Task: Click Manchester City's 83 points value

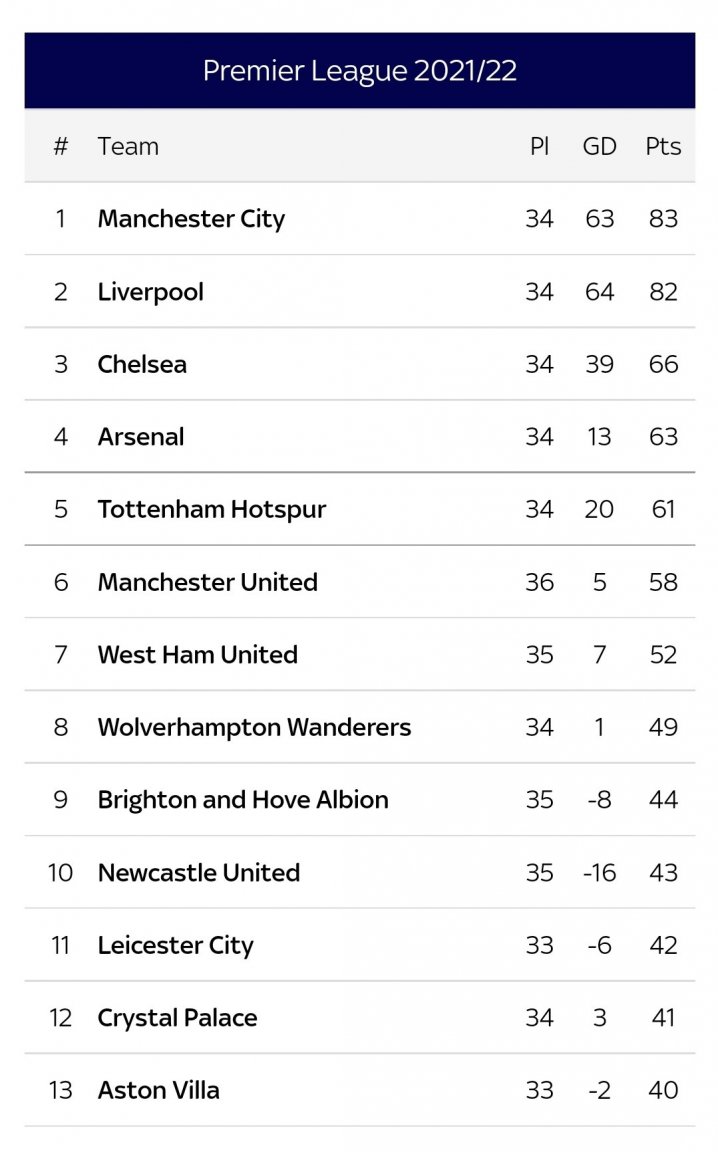Action: [663, 219]
